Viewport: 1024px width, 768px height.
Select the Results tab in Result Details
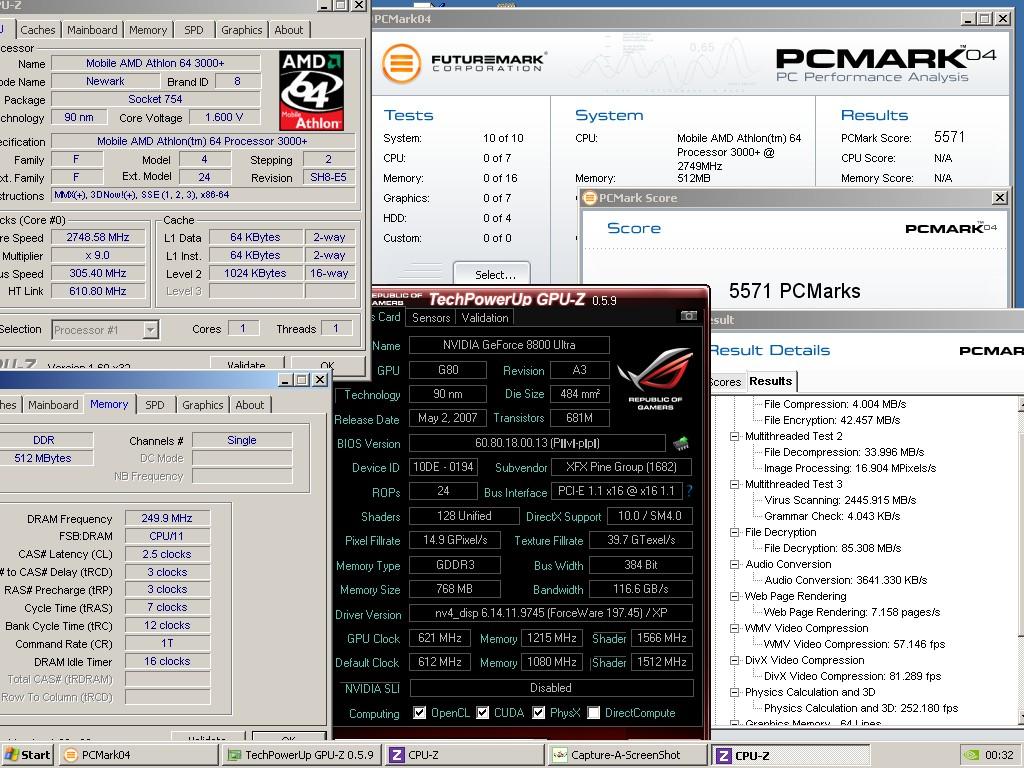click(x=771, y=381)
